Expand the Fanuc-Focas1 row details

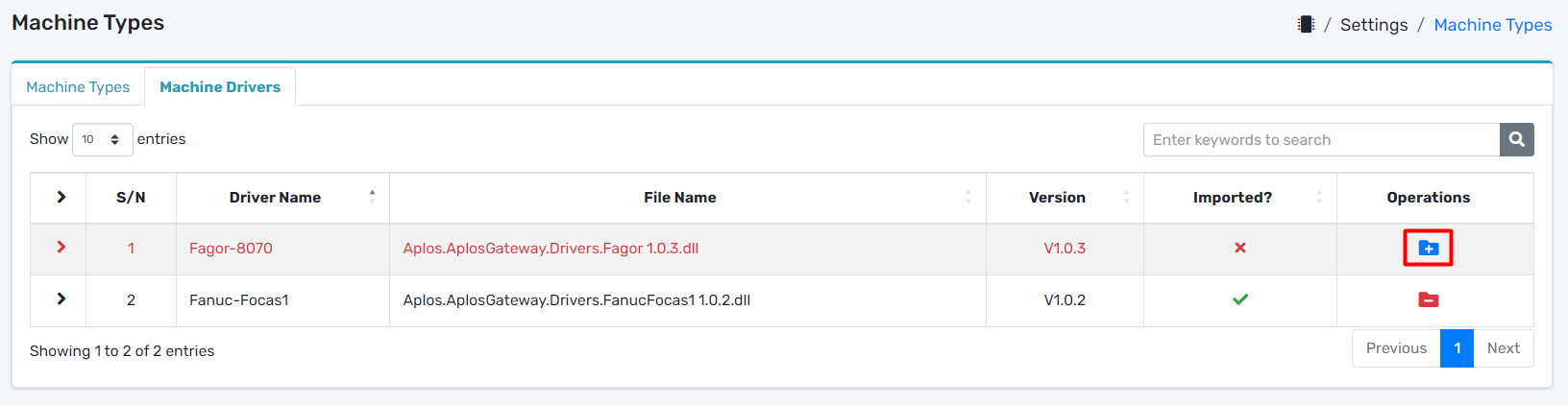[61, 300]
